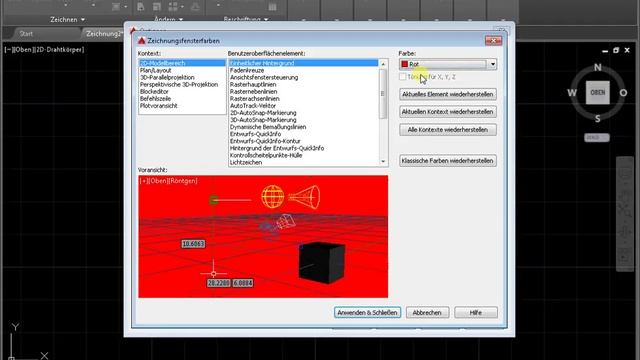Image resolution: width=640 pixels, height=360 pixels.
Task: Select Dynamische Bemaßungslinien element
Action: pos(268,127)
